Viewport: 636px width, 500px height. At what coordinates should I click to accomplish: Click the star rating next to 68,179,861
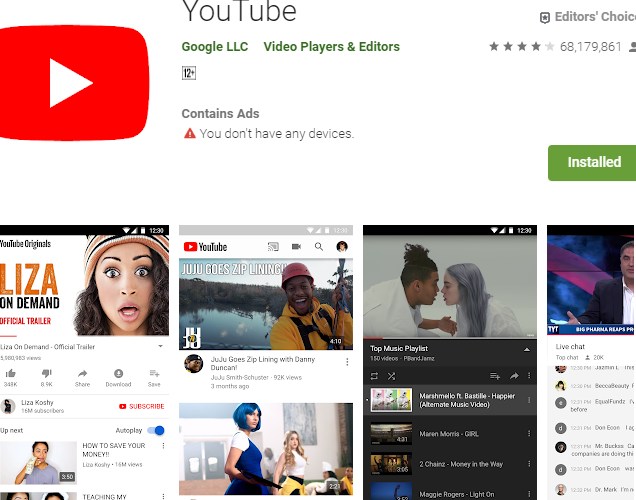coord(521,47)
